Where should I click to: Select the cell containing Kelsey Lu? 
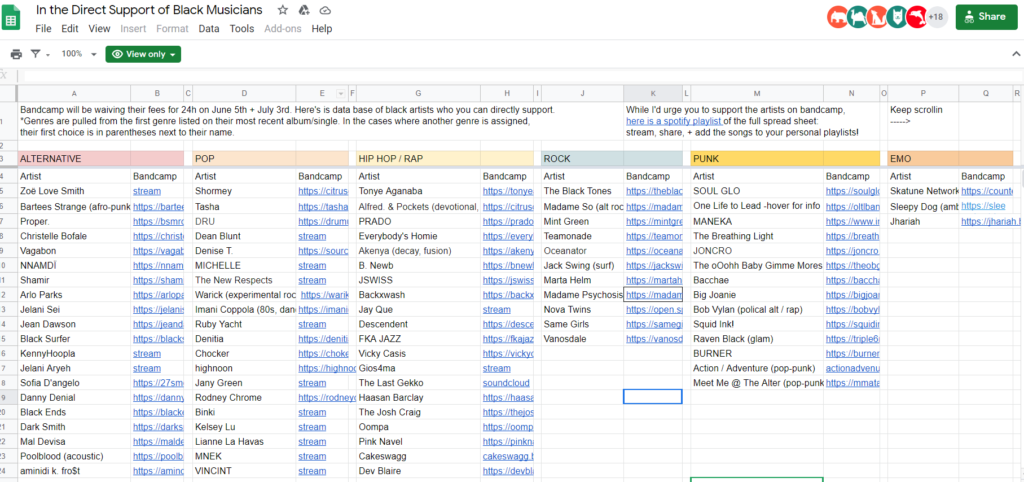(x=244, y=427)
